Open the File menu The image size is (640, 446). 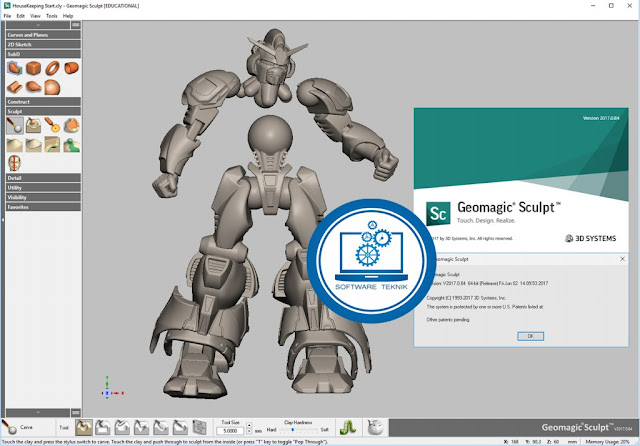(7, 16)
